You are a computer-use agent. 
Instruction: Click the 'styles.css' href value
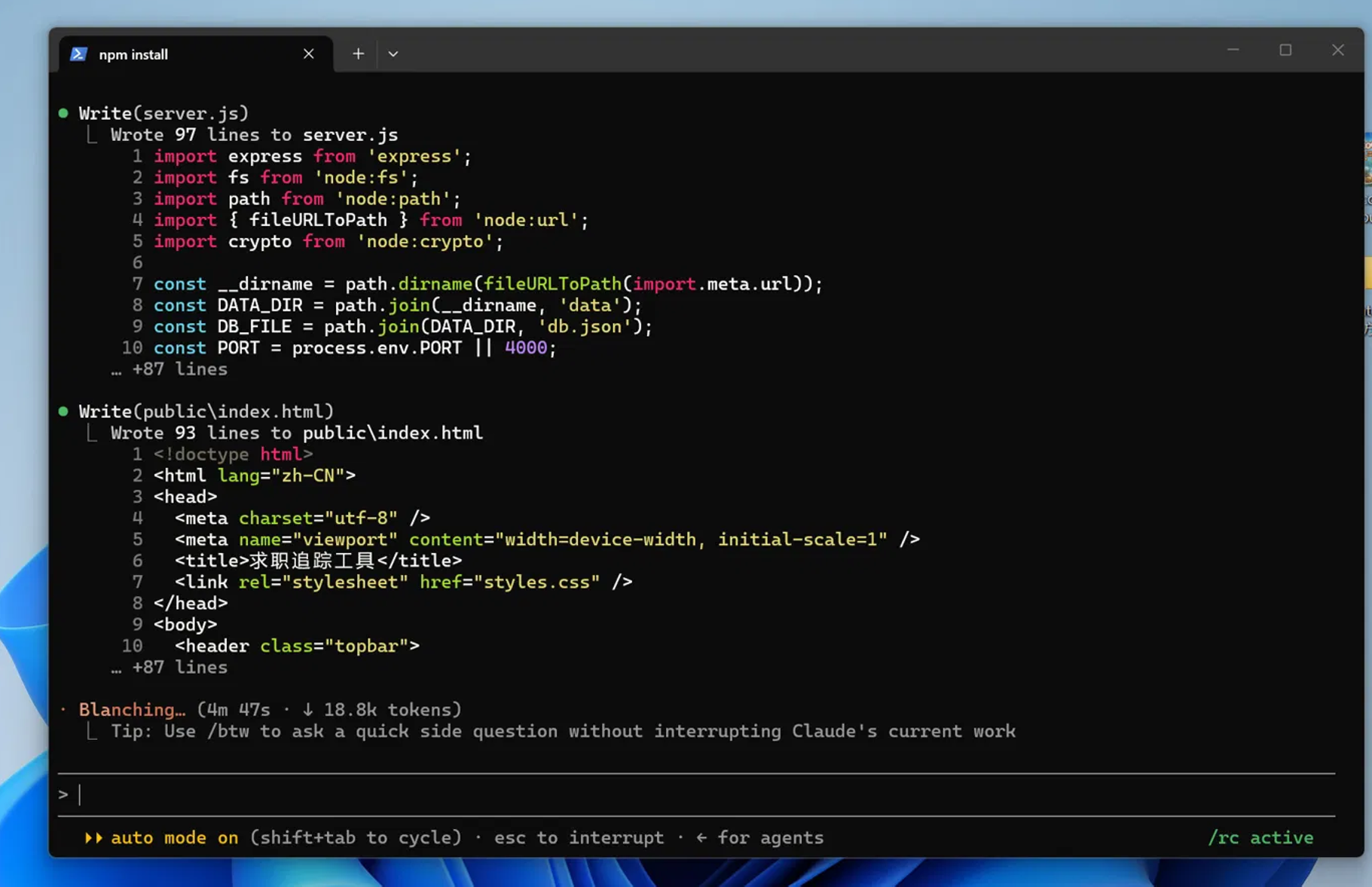536,583
